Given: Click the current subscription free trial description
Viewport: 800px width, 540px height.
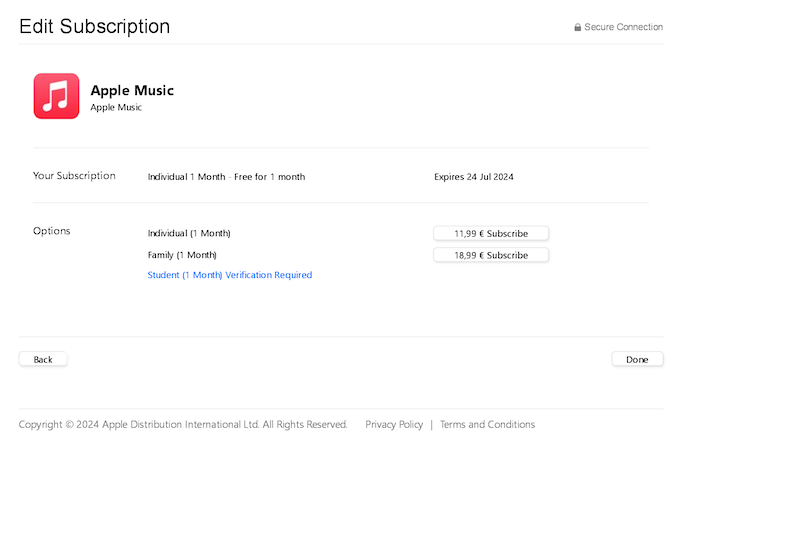Looking at the screenshot, I should coord(226,177).
